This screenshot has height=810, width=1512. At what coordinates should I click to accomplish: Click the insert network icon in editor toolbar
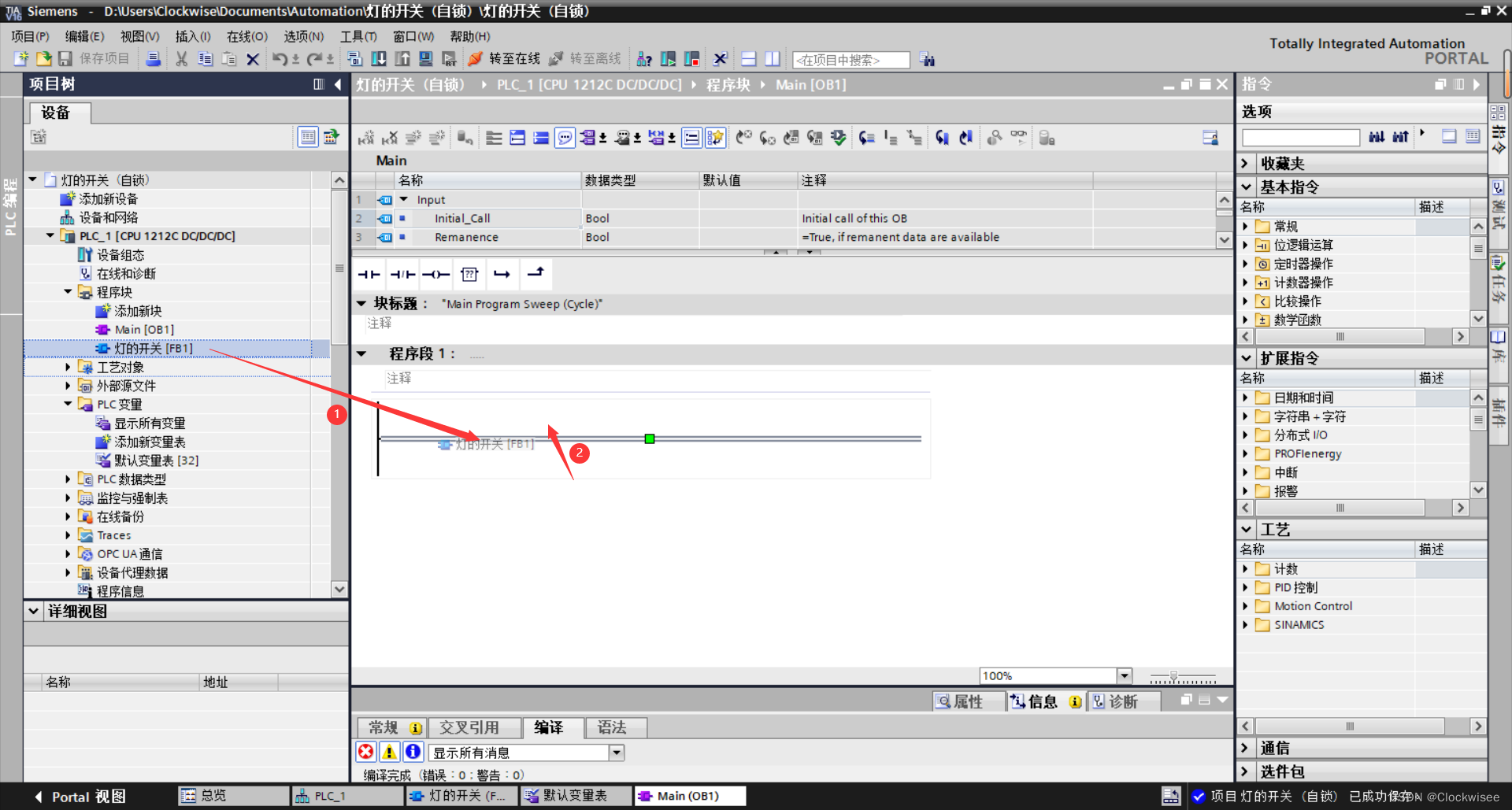point(366,138)
